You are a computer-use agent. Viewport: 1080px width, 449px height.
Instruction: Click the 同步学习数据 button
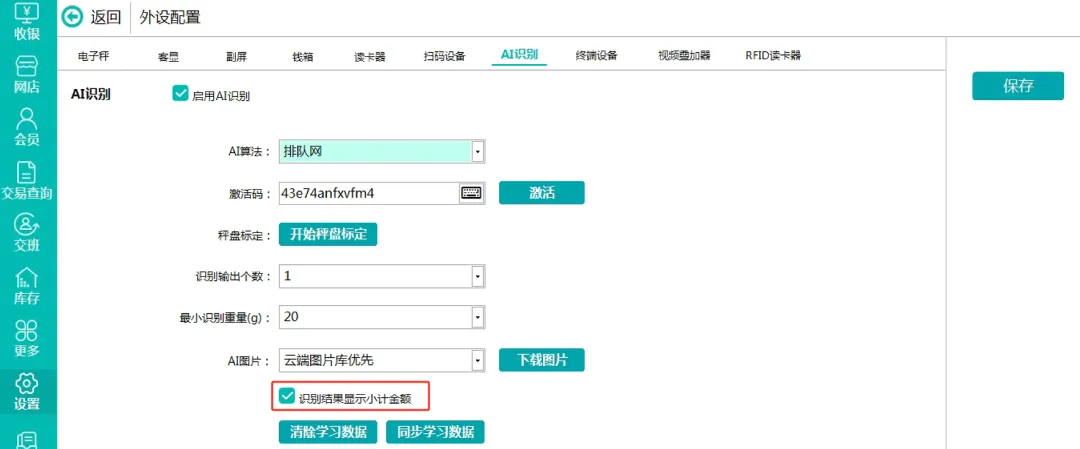pyautogui.click(x=435, y=432)
